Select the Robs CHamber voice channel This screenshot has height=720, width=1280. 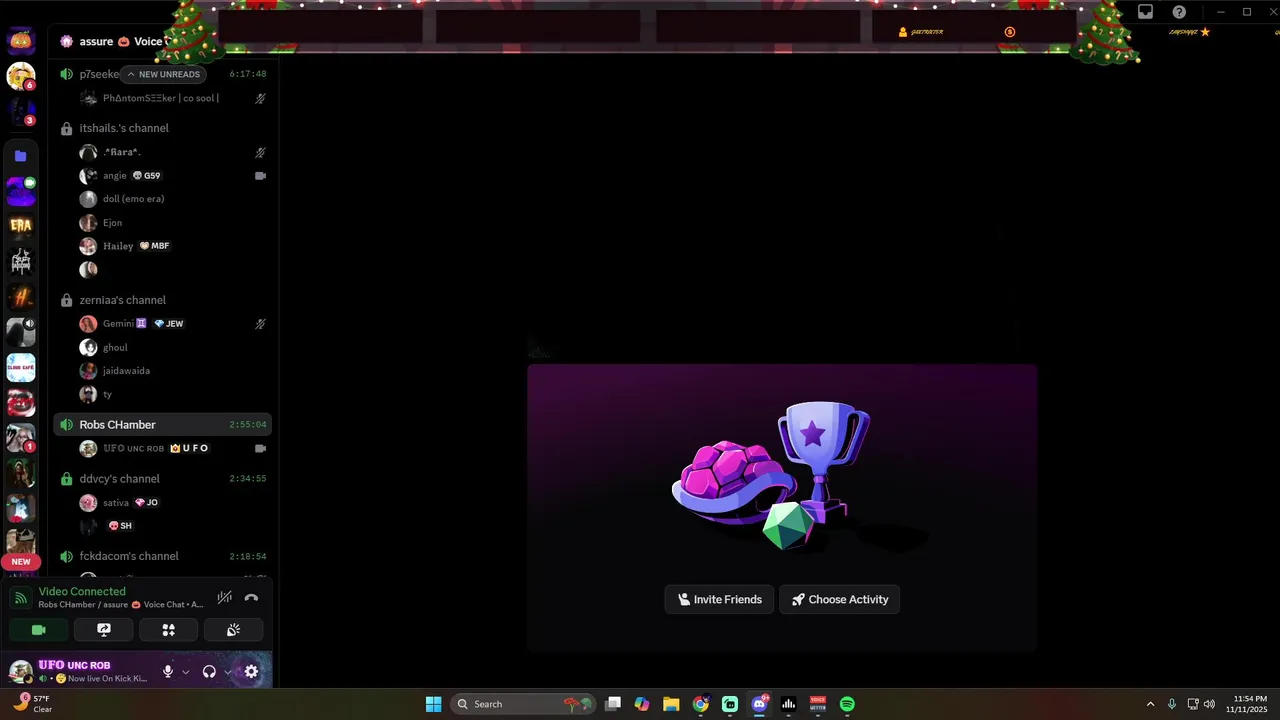(x=162, y=424)
